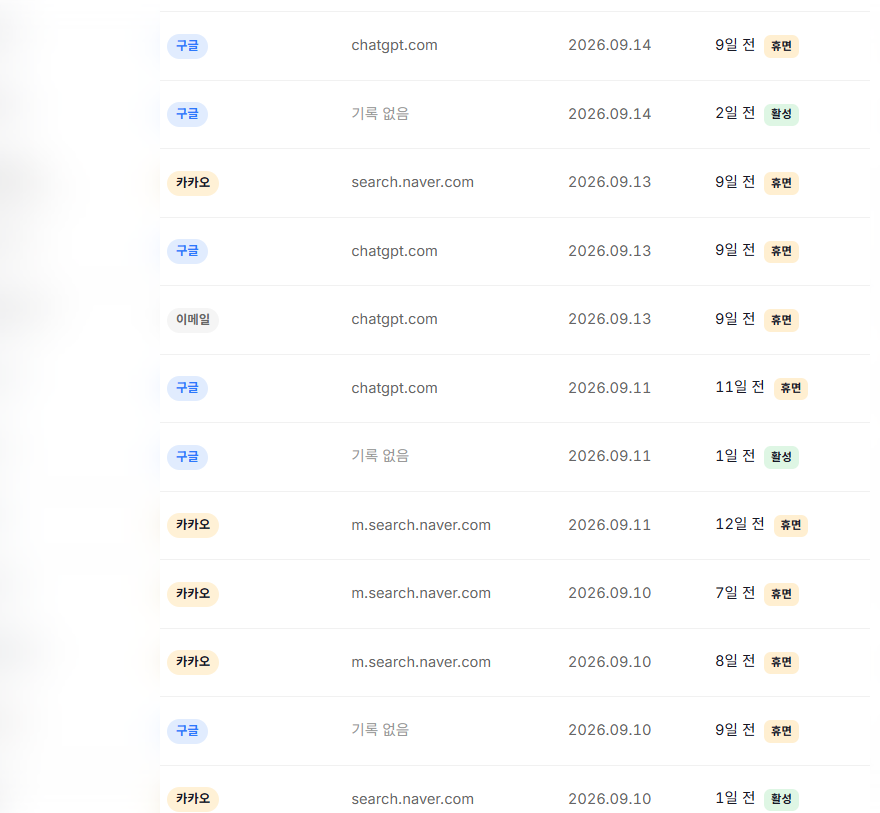Viewport: 880px width, 813px height.
Task: Click '9일 전' in the search.naver.com 2026.09.13 row
Action: (735, 182)
